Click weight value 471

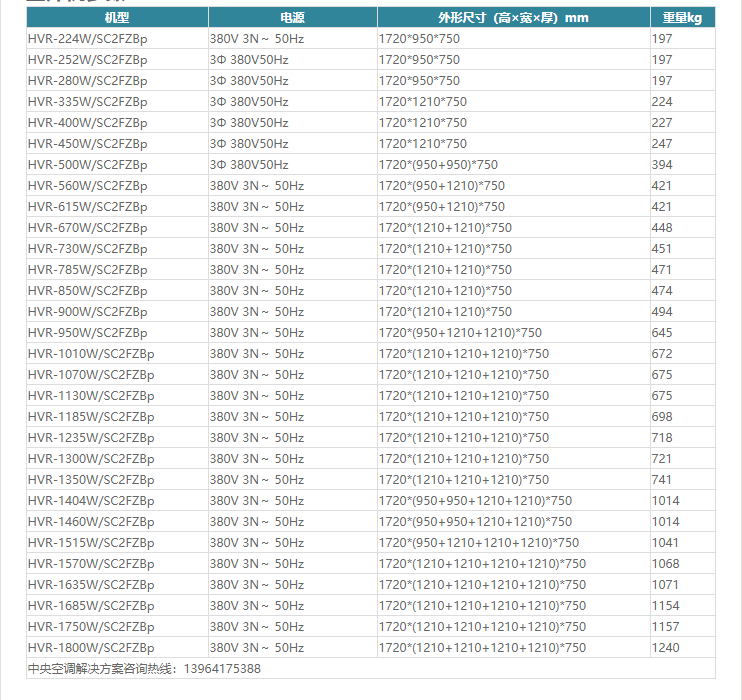tap(662, 270)
